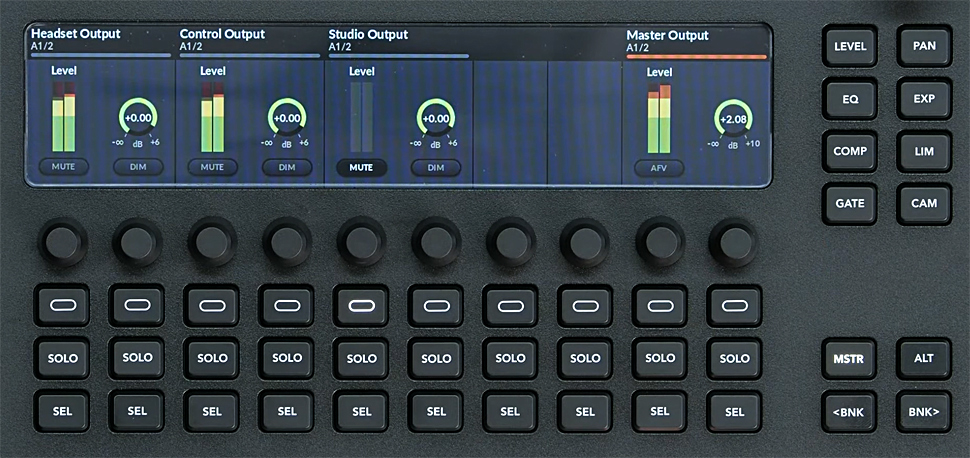Toggle DIM for Control Output
The image size is (970, 458).
(287, 167)
